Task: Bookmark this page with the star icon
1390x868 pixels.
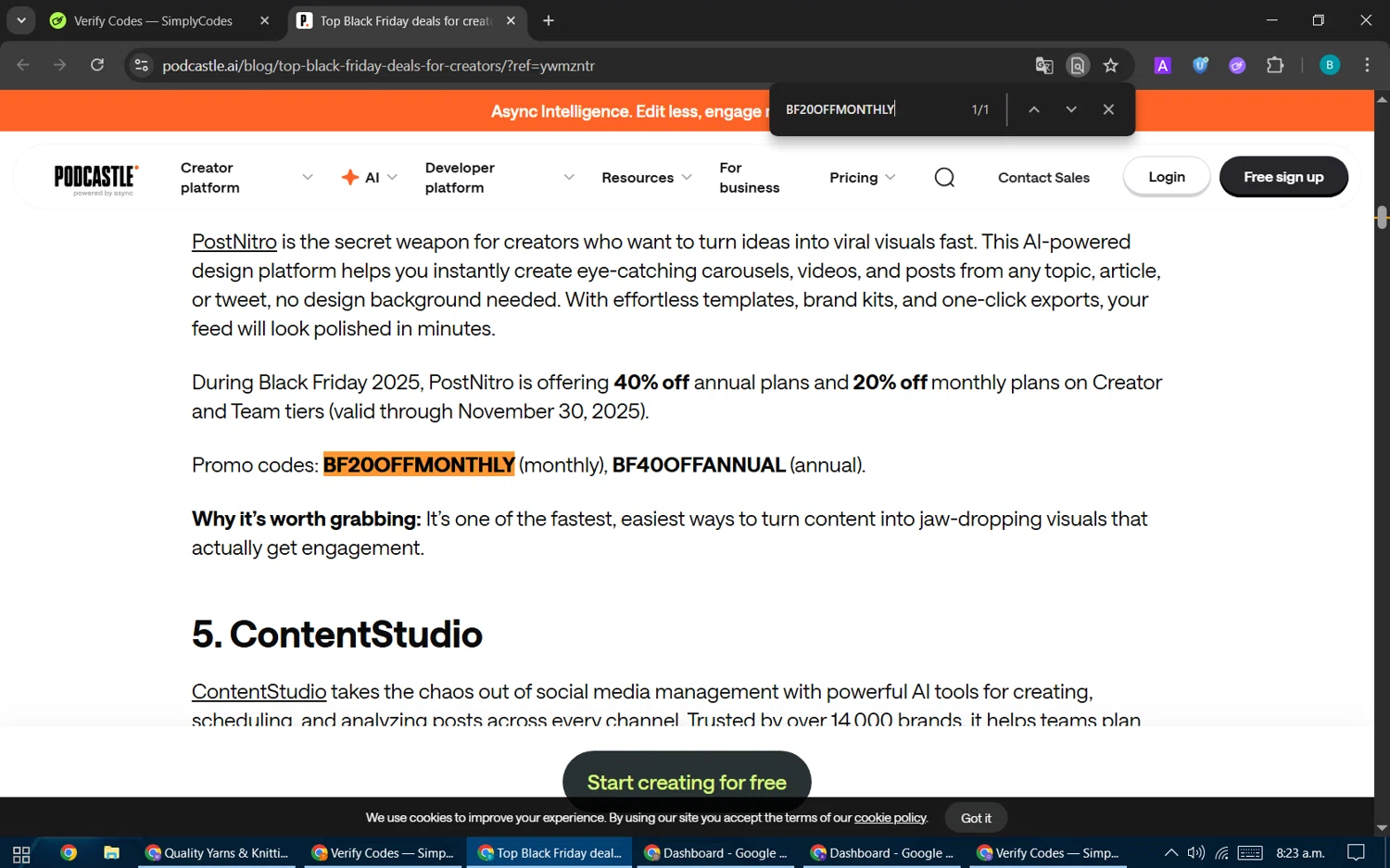Action: coord(1111,65)
